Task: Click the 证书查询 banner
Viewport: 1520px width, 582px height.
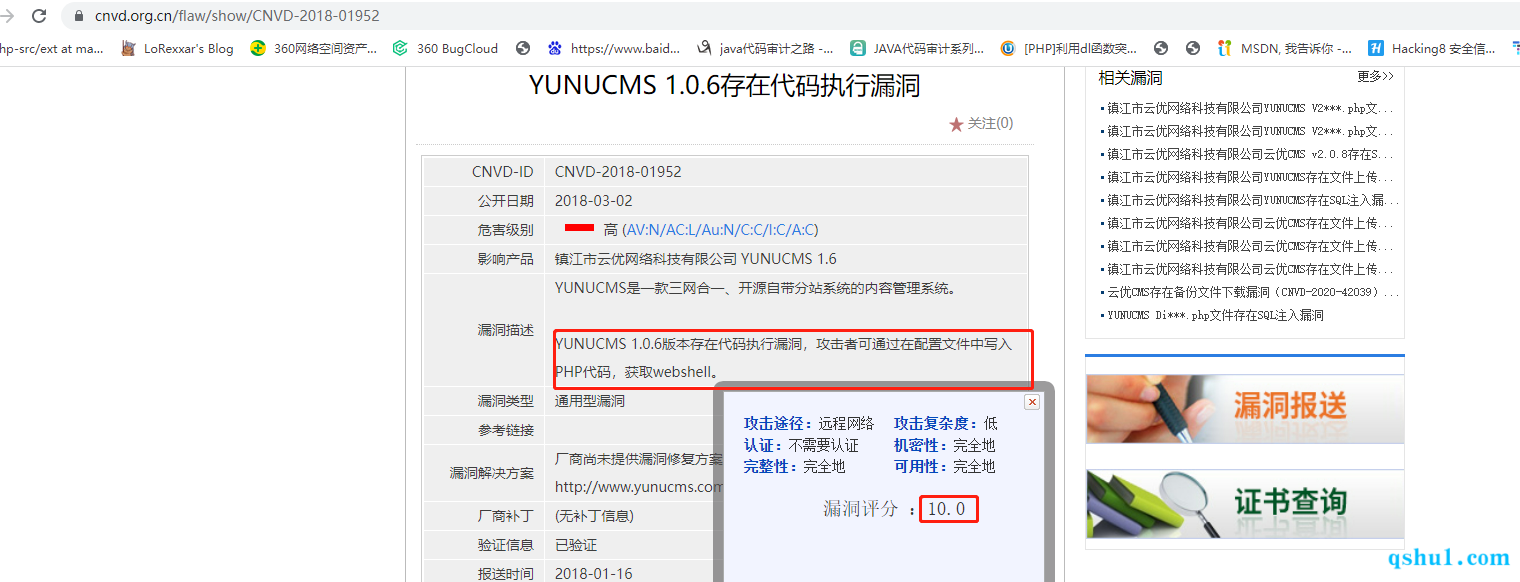Action: pyautogui.click(x=1245, y=504)
